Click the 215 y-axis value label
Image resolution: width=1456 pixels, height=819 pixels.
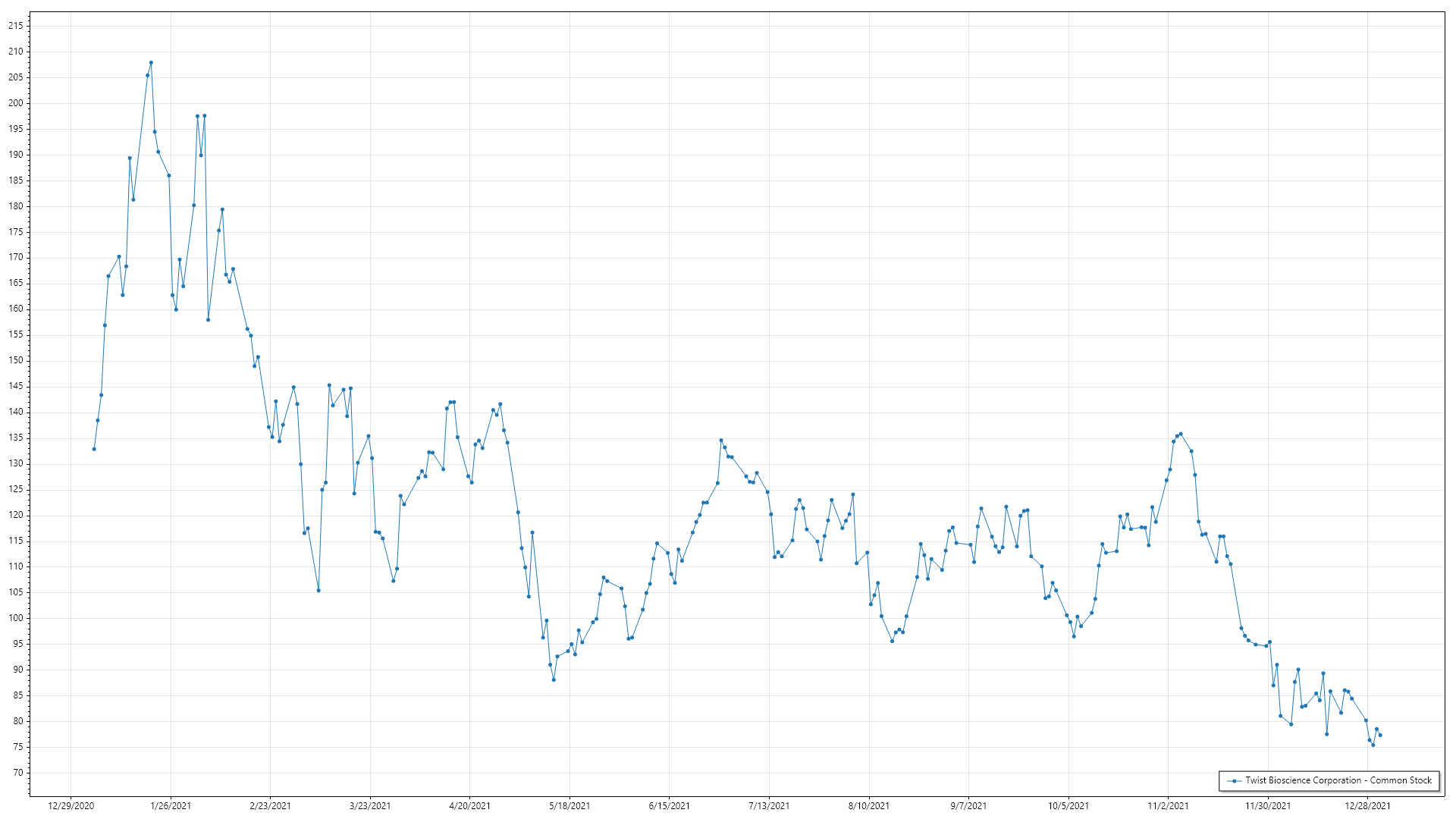(16, 26)
